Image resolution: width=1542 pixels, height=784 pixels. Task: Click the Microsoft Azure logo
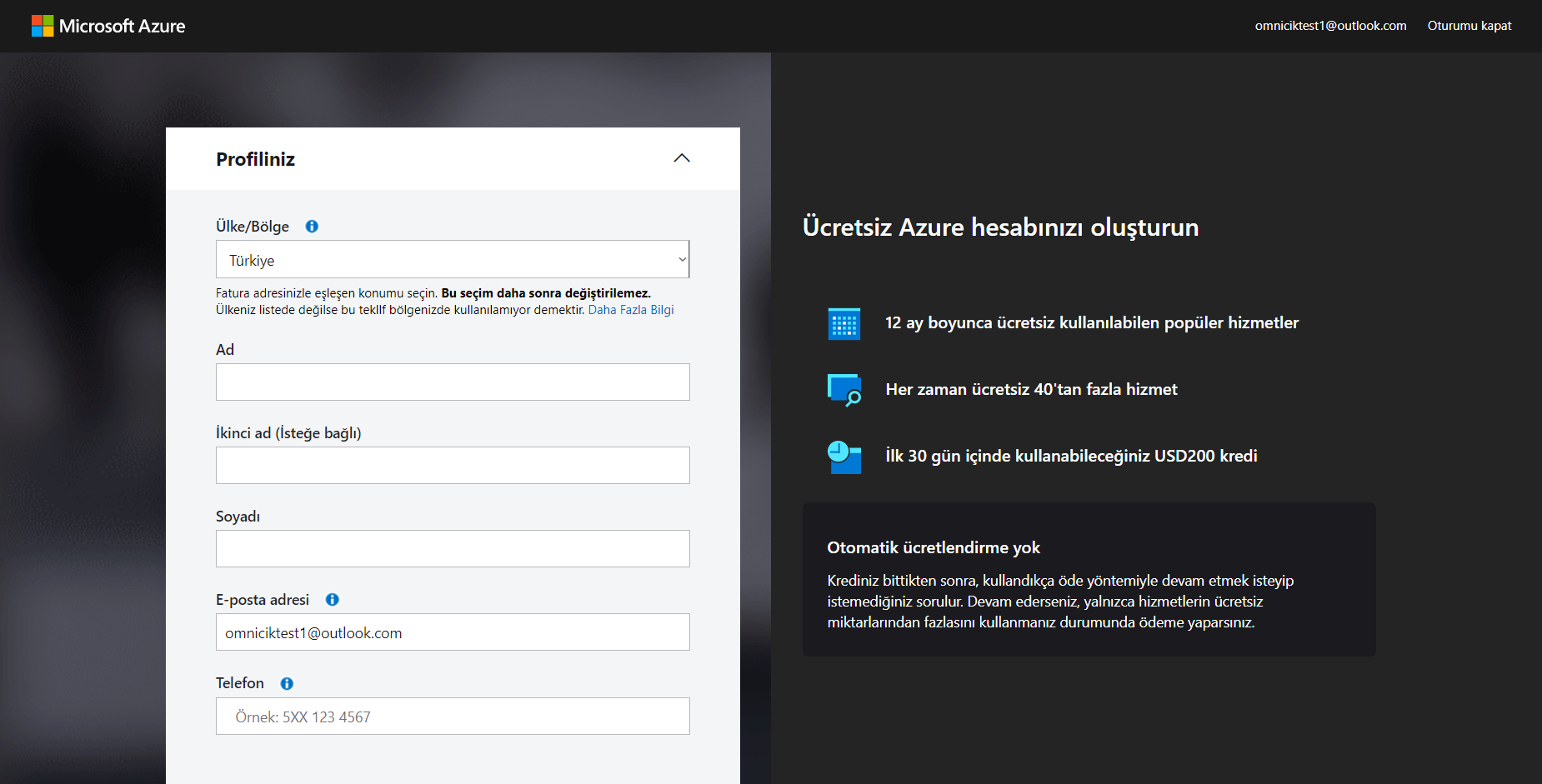click(x=108, y=26)
